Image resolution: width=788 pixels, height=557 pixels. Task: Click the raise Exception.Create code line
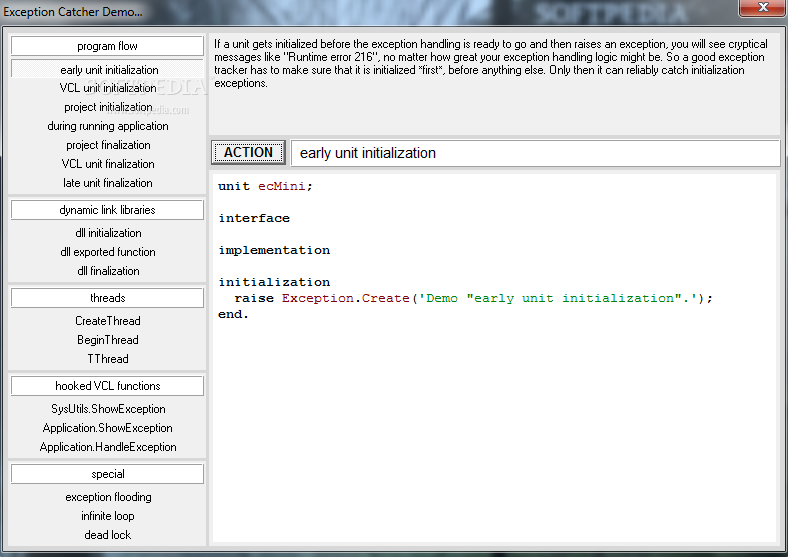click(473, 298)
